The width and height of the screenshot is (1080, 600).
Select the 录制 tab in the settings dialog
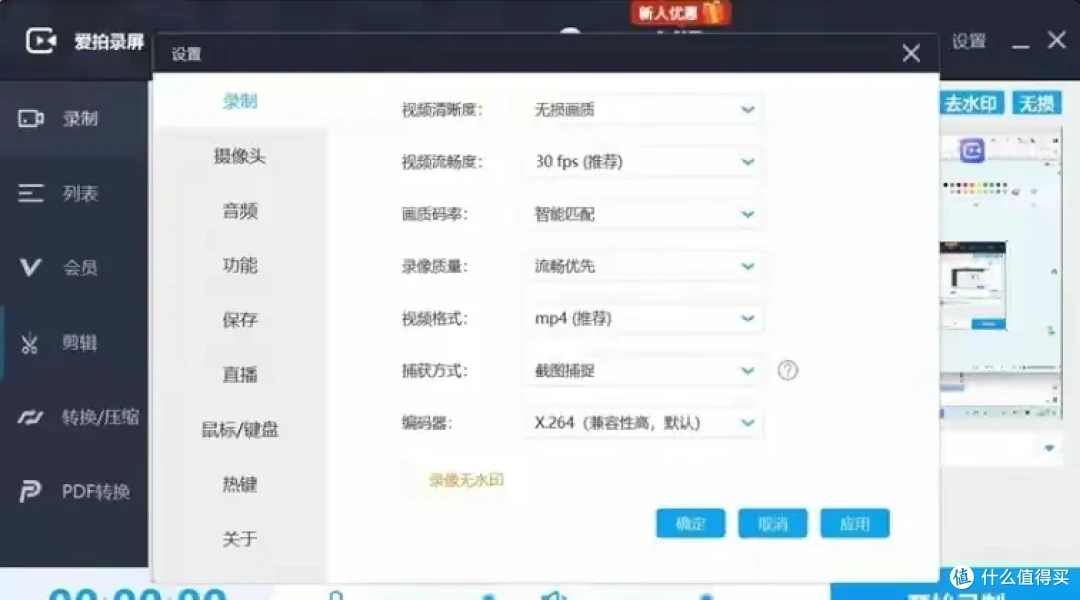(240, 101)
